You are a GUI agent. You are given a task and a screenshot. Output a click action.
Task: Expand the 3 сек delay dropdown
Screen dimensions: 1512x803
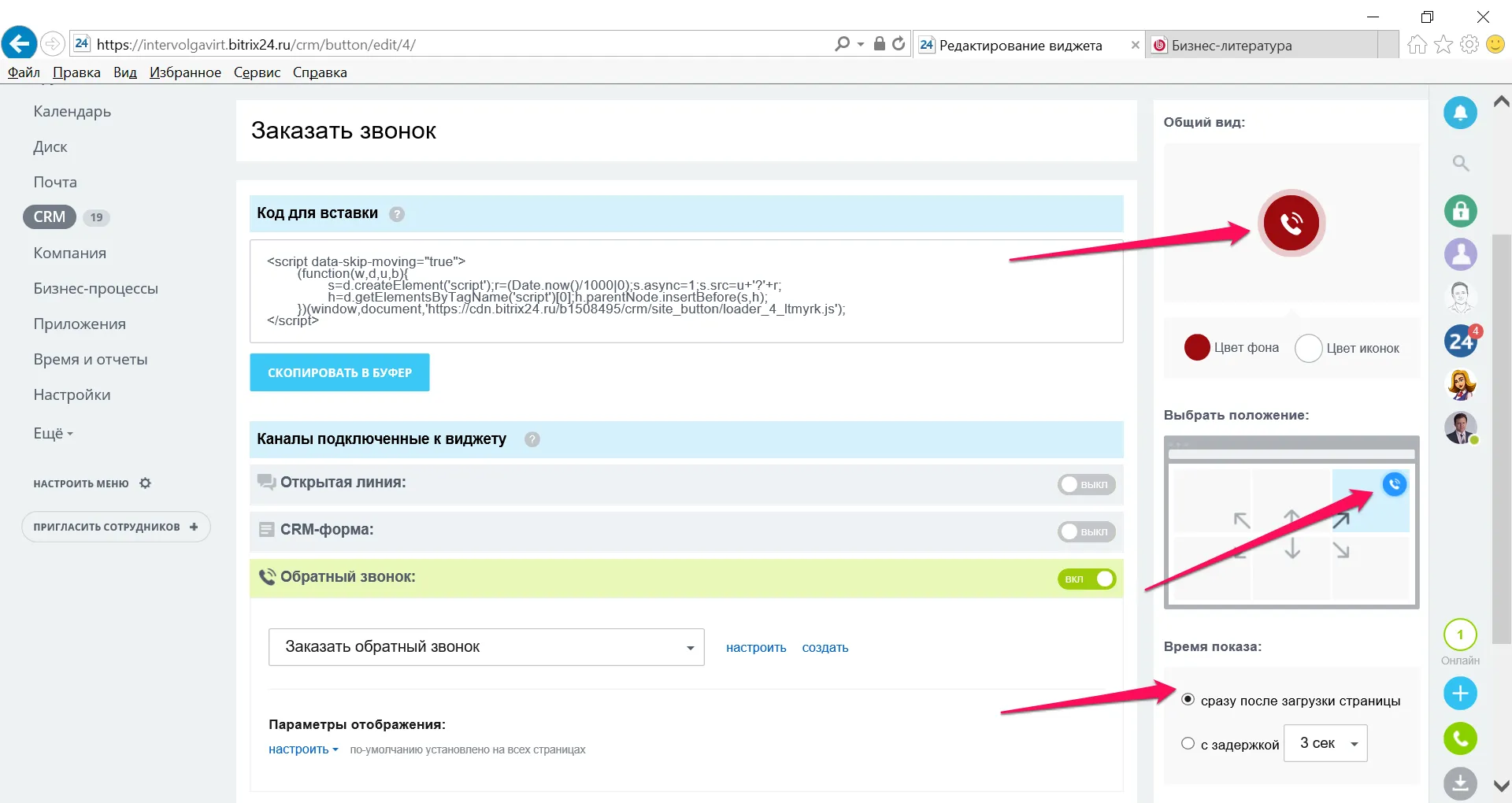tap(1325, 743)
